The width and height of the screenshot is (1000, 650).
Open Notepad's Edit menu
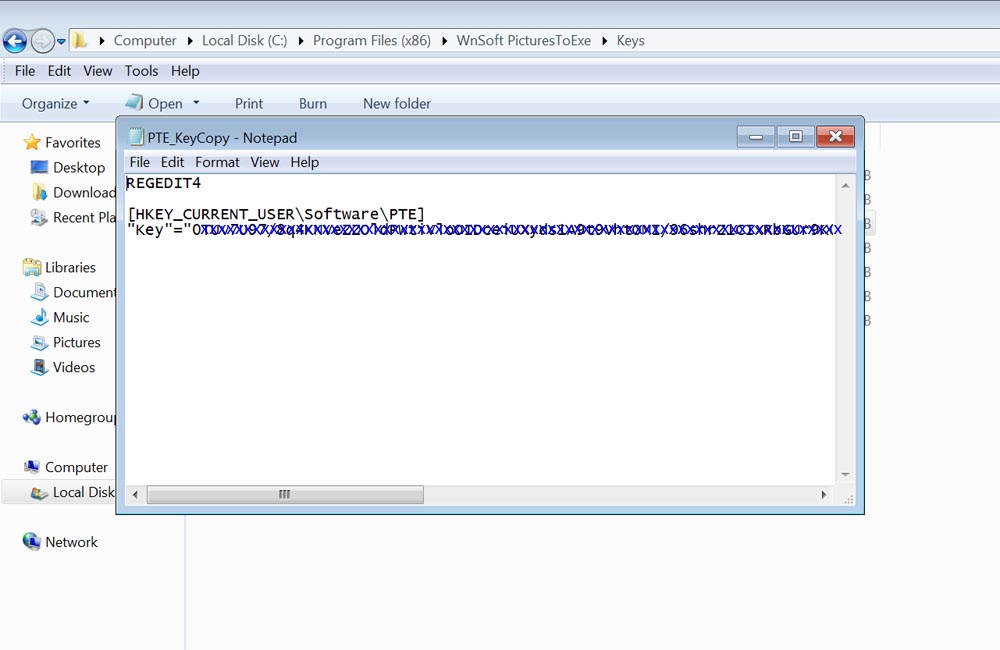pyautogui.click(x=172, y=162)
